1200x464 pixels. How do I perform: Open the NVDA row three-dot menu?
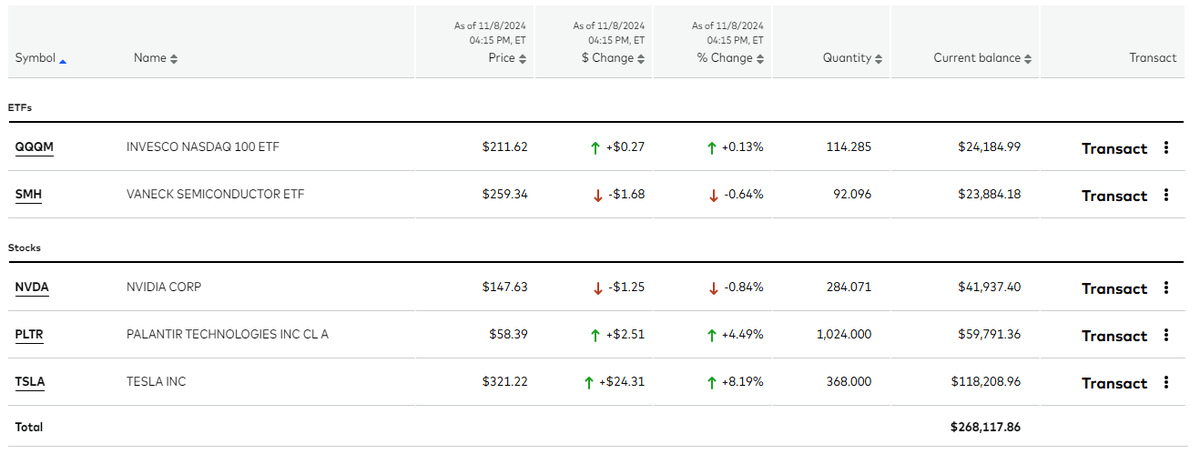[x=1166, y=288]
